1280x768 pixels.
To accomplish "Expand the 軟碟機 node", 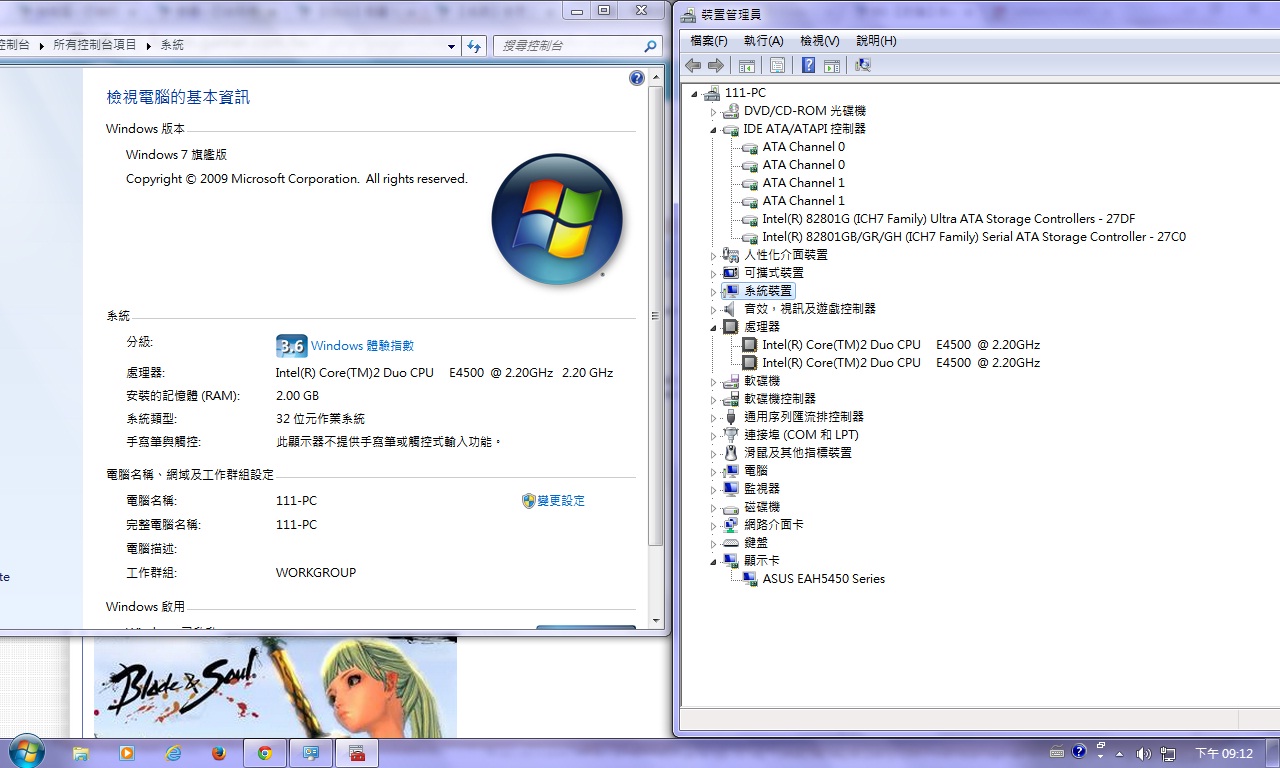I will pos(714,382).
